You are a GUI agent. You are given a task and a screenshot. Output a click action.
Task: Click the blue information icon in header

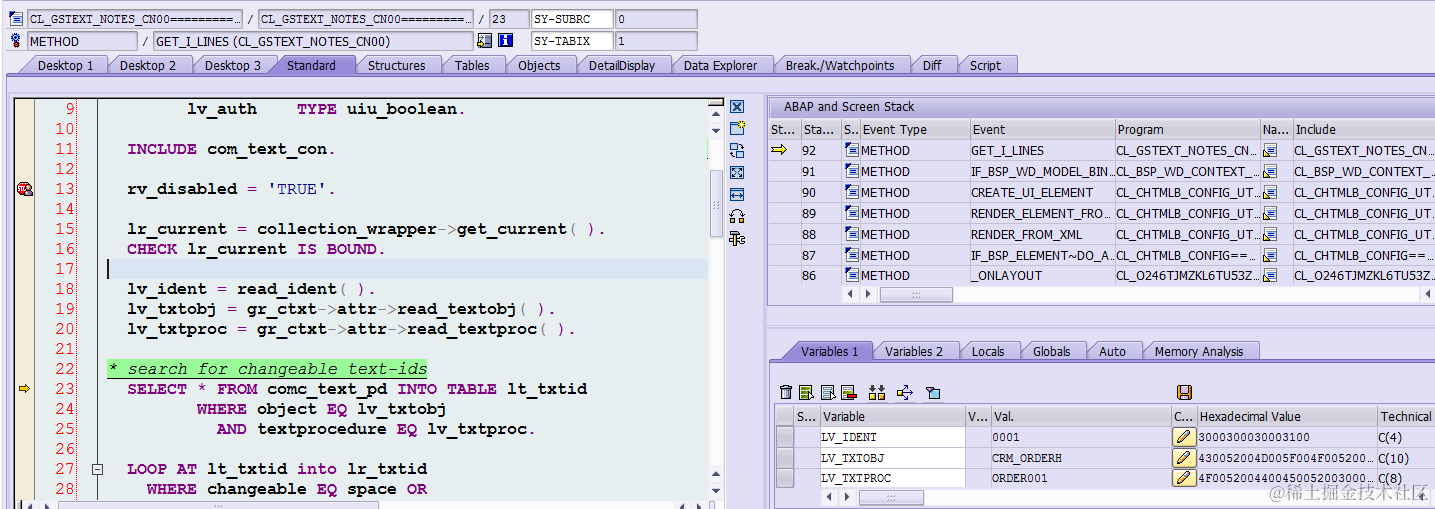tap(505, 41)
